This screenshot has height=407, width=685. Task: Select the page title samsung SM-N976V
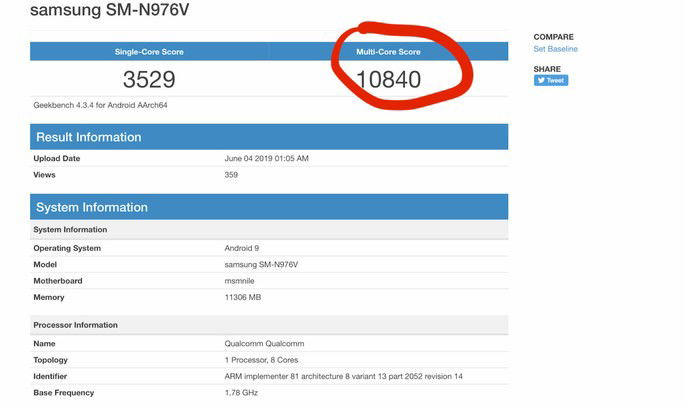[110, 10]
